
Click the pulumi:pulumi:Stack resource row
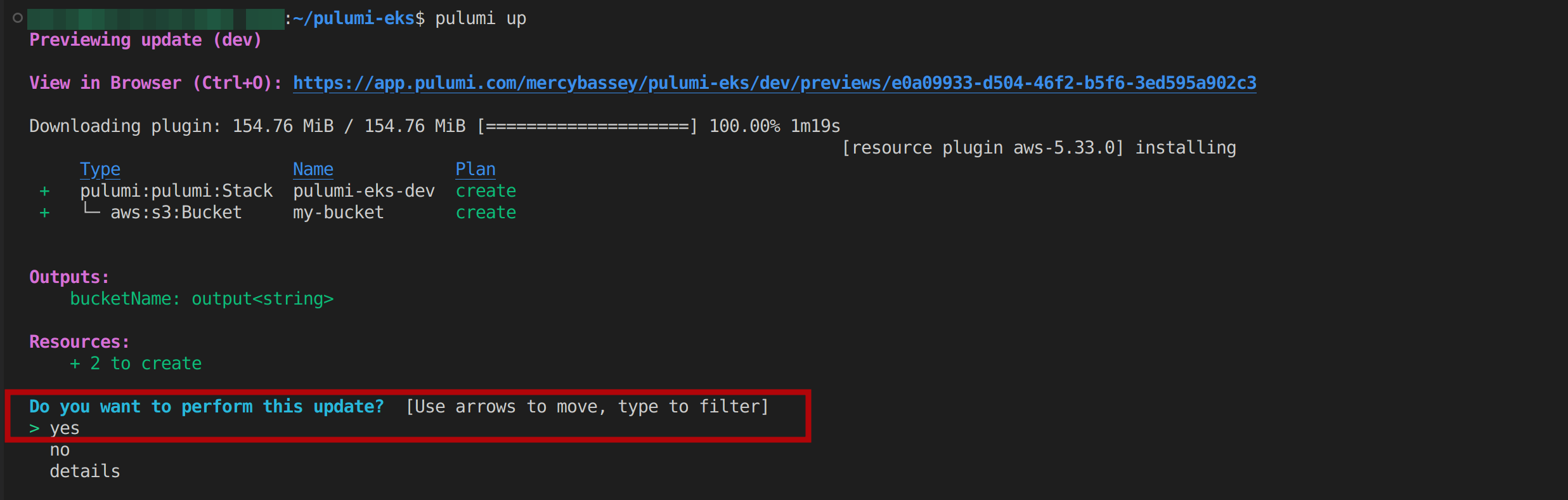tap(176, 191)
